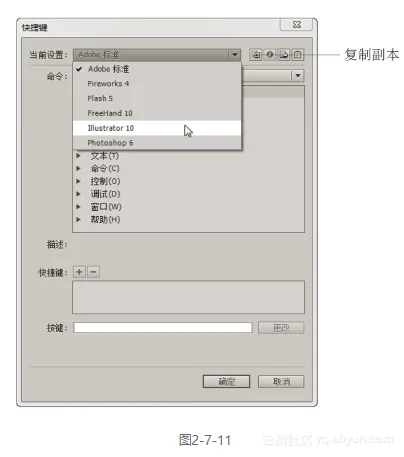Select FreeHand 10 from the list

click(x=157, y=113)
